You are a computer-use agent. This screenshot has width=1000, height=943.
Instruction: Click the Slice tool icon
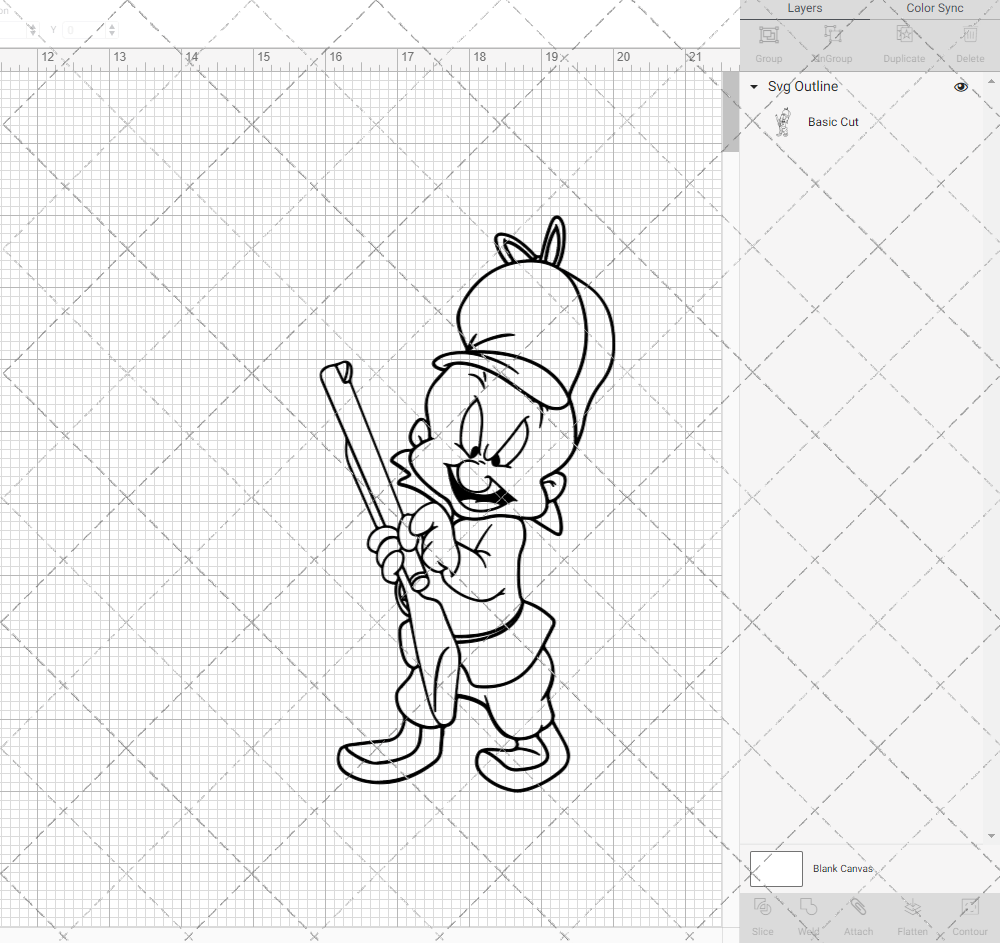tap(762, 907)
